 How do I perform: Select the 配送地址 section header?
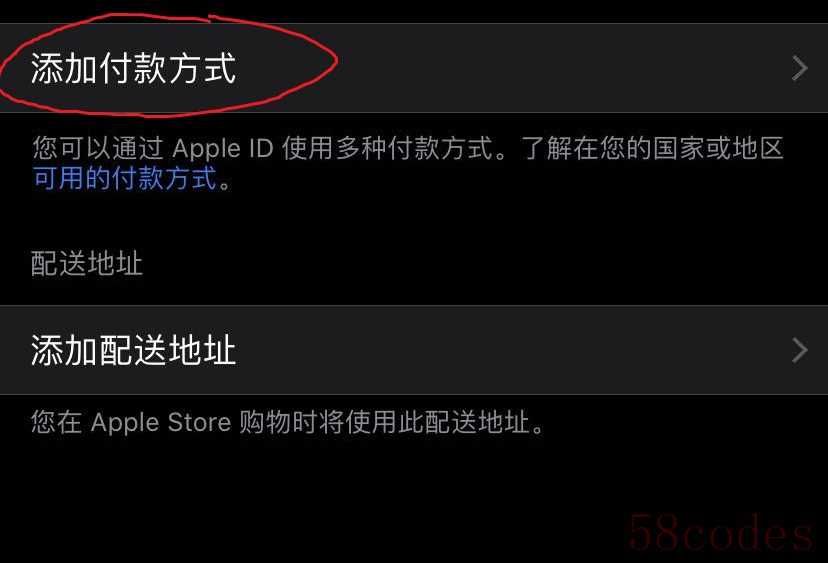click(87, 263)
